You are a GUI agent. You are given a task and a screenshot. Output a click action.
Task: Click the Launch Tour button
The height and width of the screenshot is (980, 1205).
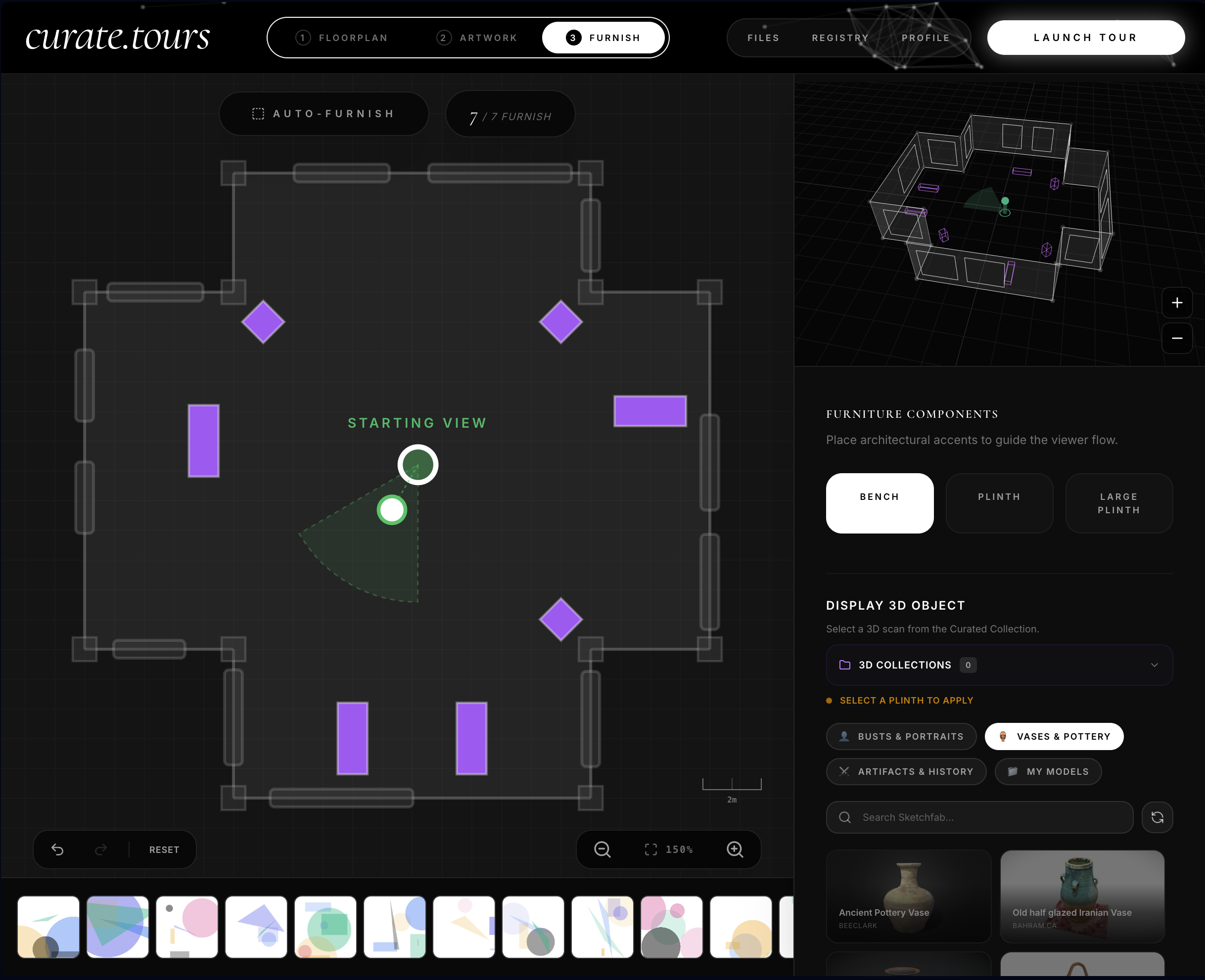pos(1085,37)
